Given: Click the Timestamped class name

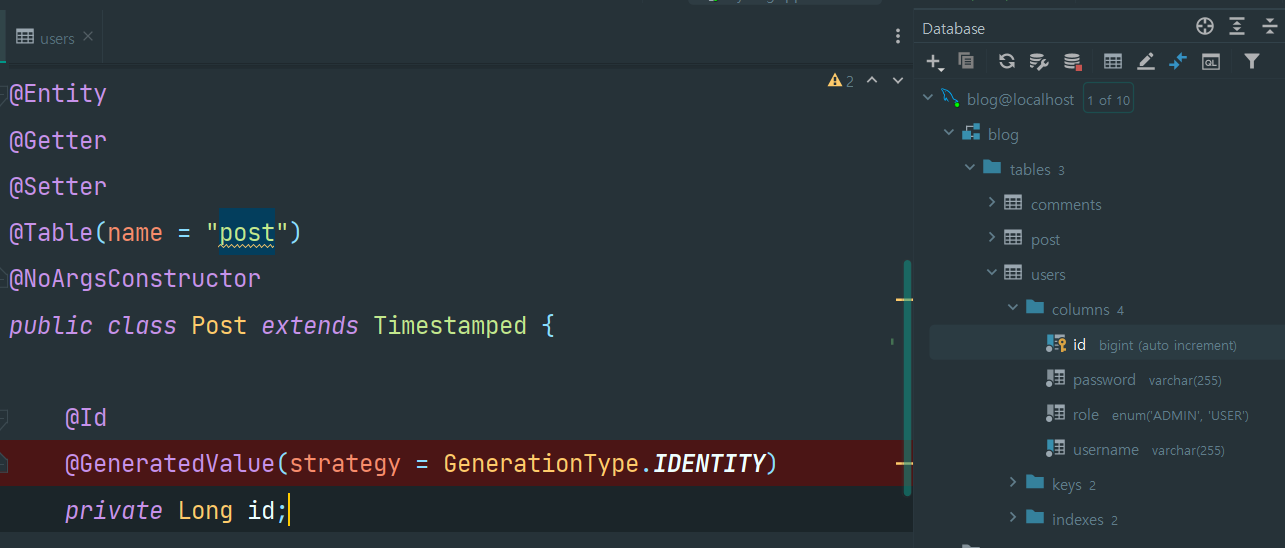Looking at the screenshot, I should coord(450,326).
